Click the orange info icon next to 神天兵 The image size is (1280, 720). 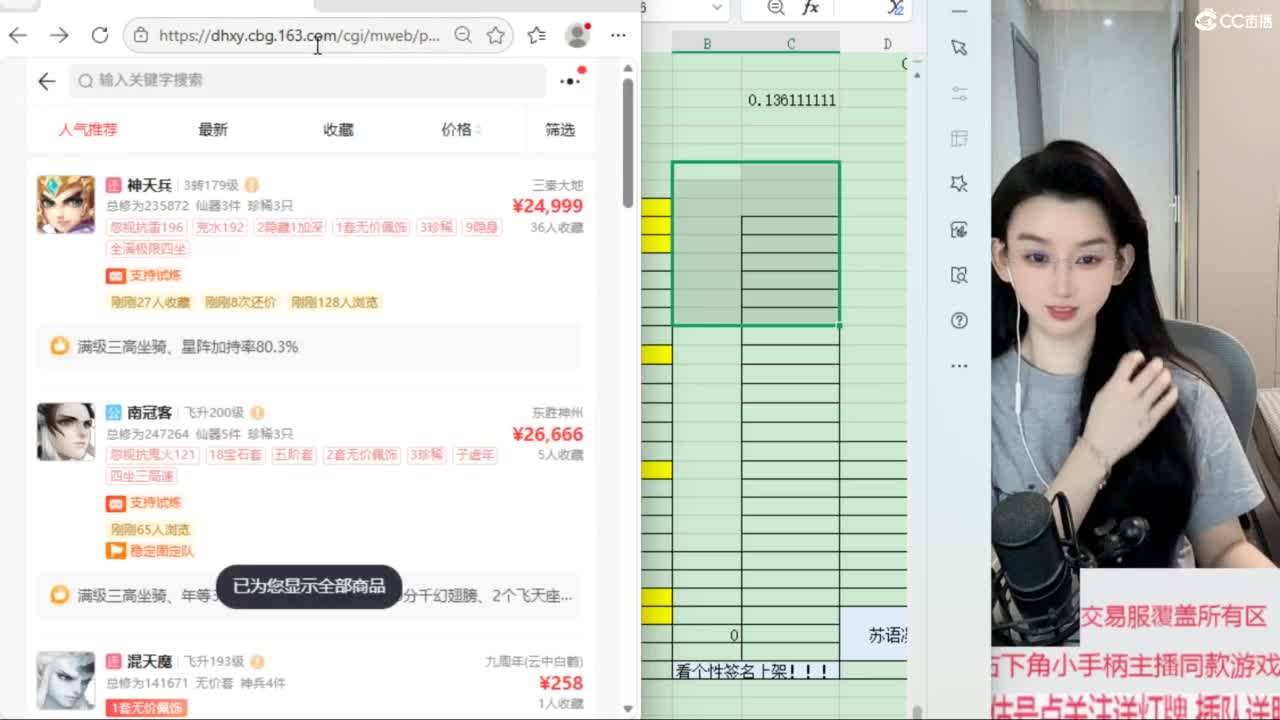(x=252, y=185)
